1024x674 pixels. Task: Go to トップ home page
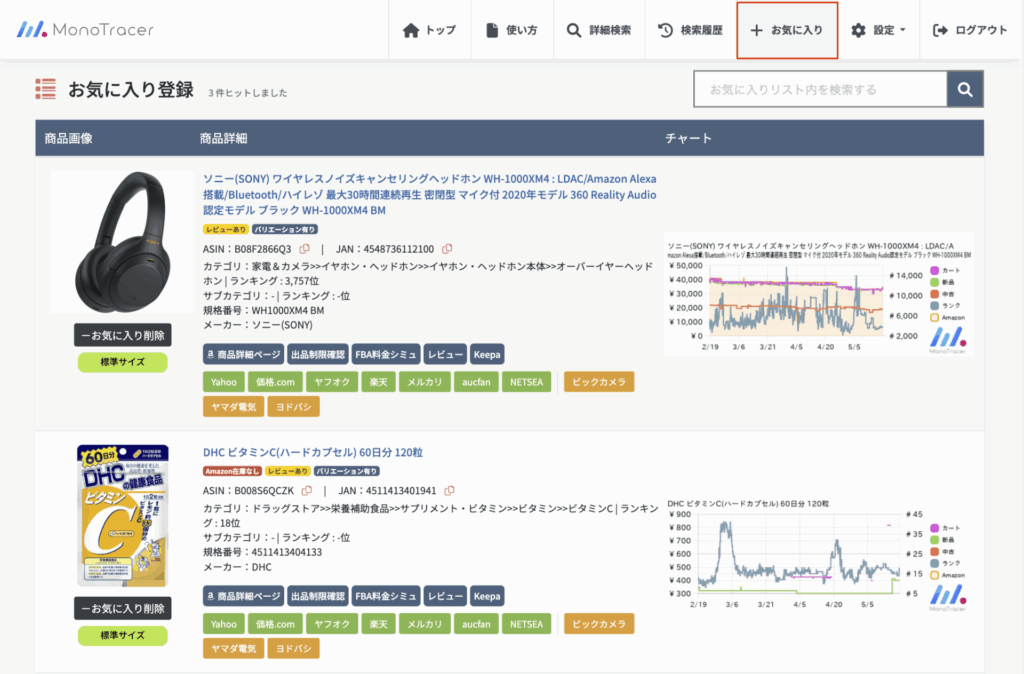pos(430,30)
